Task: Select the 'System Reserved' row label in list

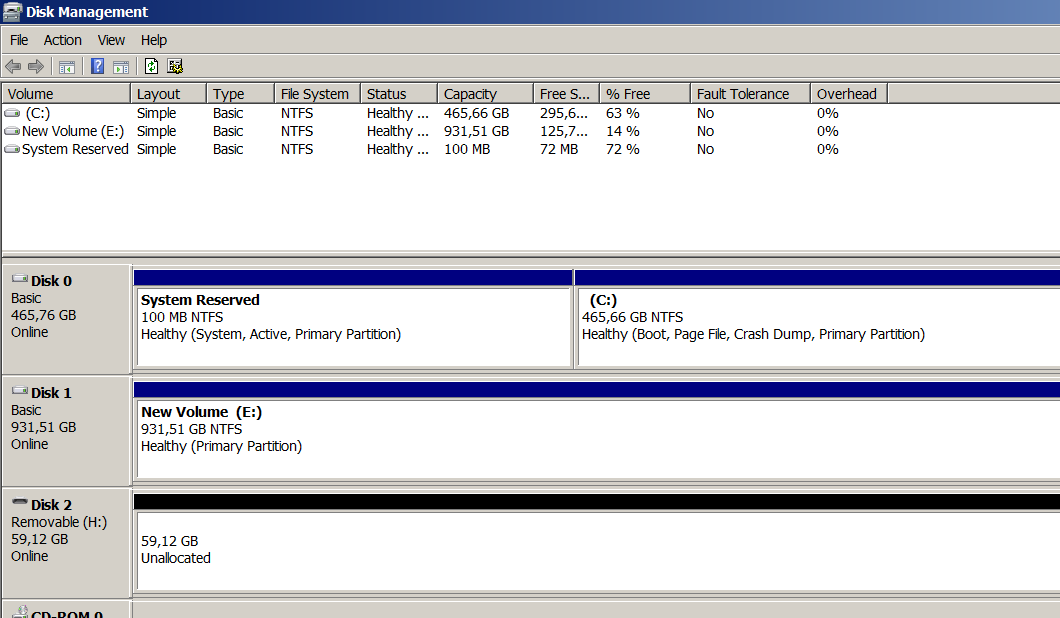Action: point(75,149)
